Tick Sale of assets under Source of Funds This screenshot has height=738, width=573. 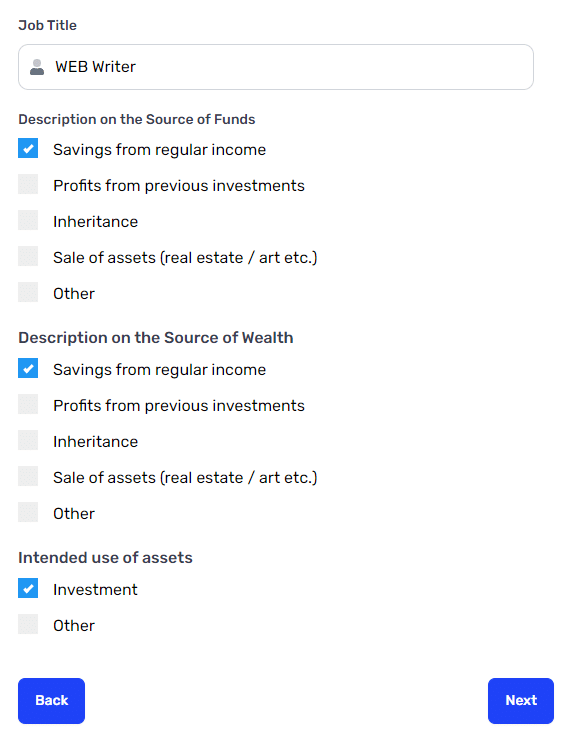tap(28, 256)
